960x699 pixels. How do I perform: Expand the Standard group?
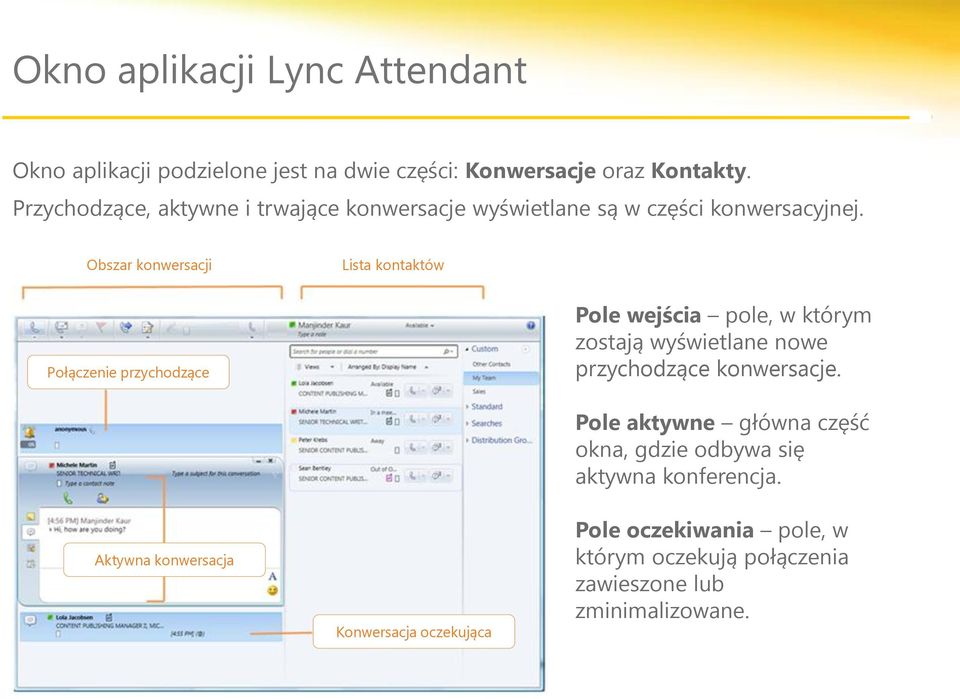[x=468, y=406]
